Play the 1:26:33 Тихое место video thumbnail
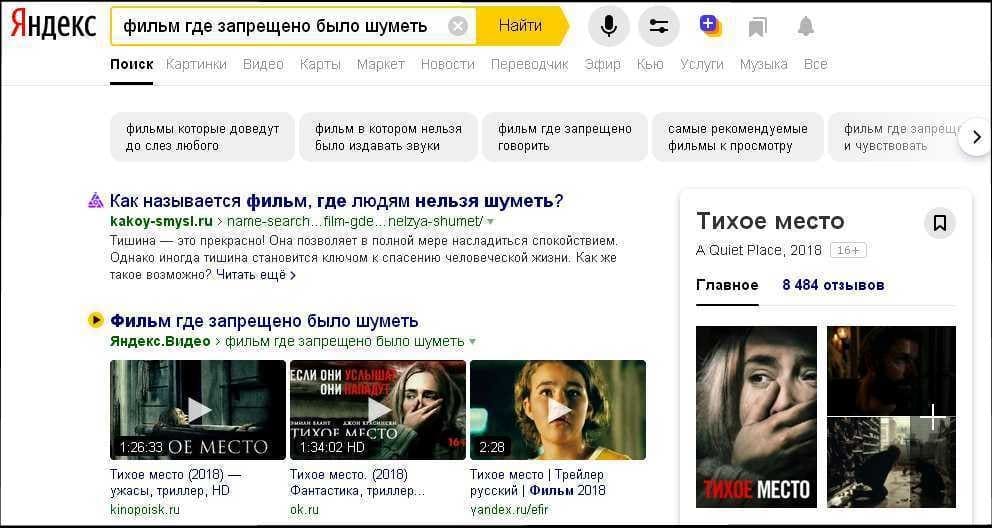Screen dimensions: 992x528 (x=198, y=410)
